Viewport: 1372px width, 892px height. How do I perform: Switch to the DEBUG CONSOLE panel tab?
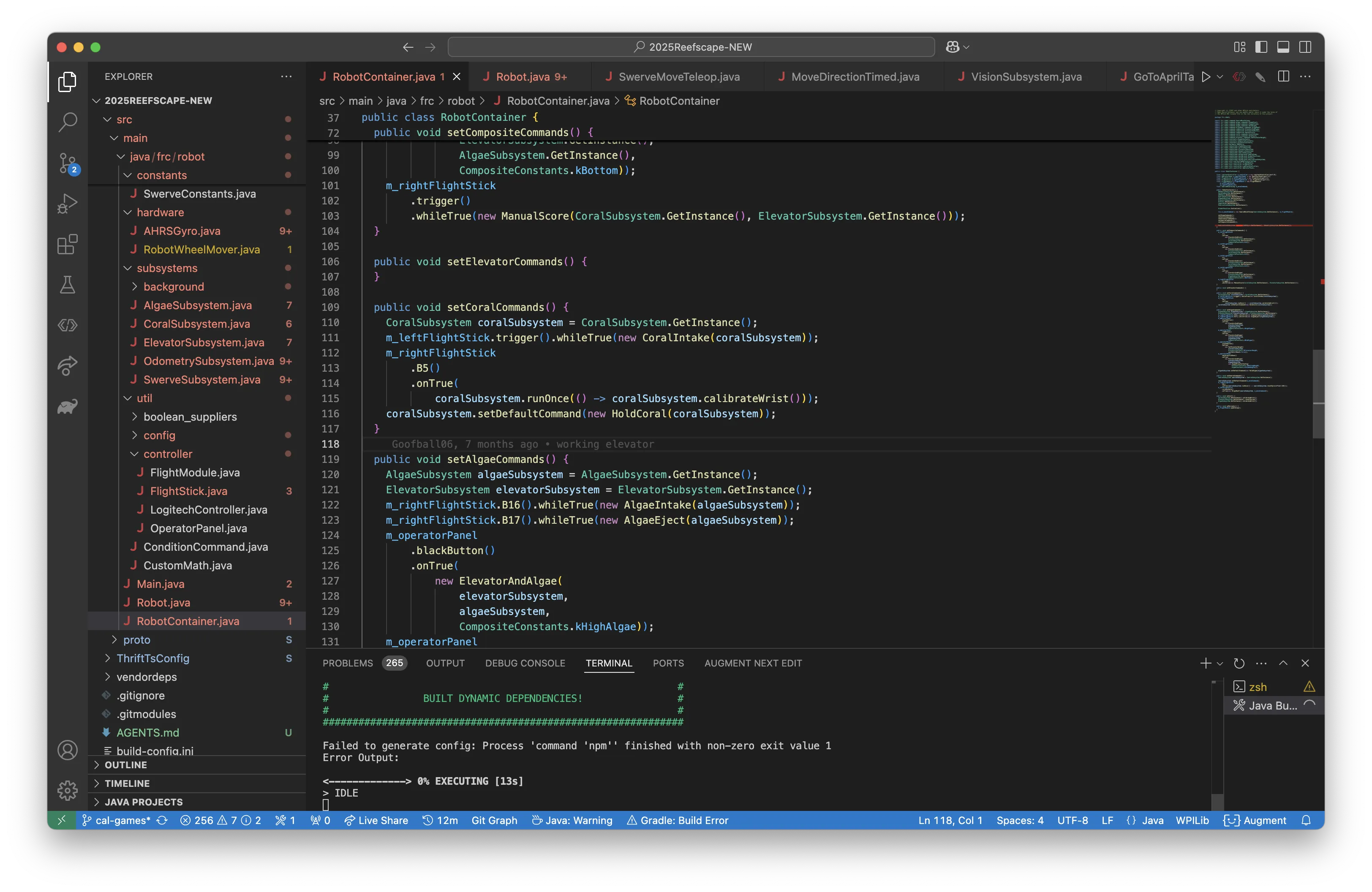(x=525, y=663)
